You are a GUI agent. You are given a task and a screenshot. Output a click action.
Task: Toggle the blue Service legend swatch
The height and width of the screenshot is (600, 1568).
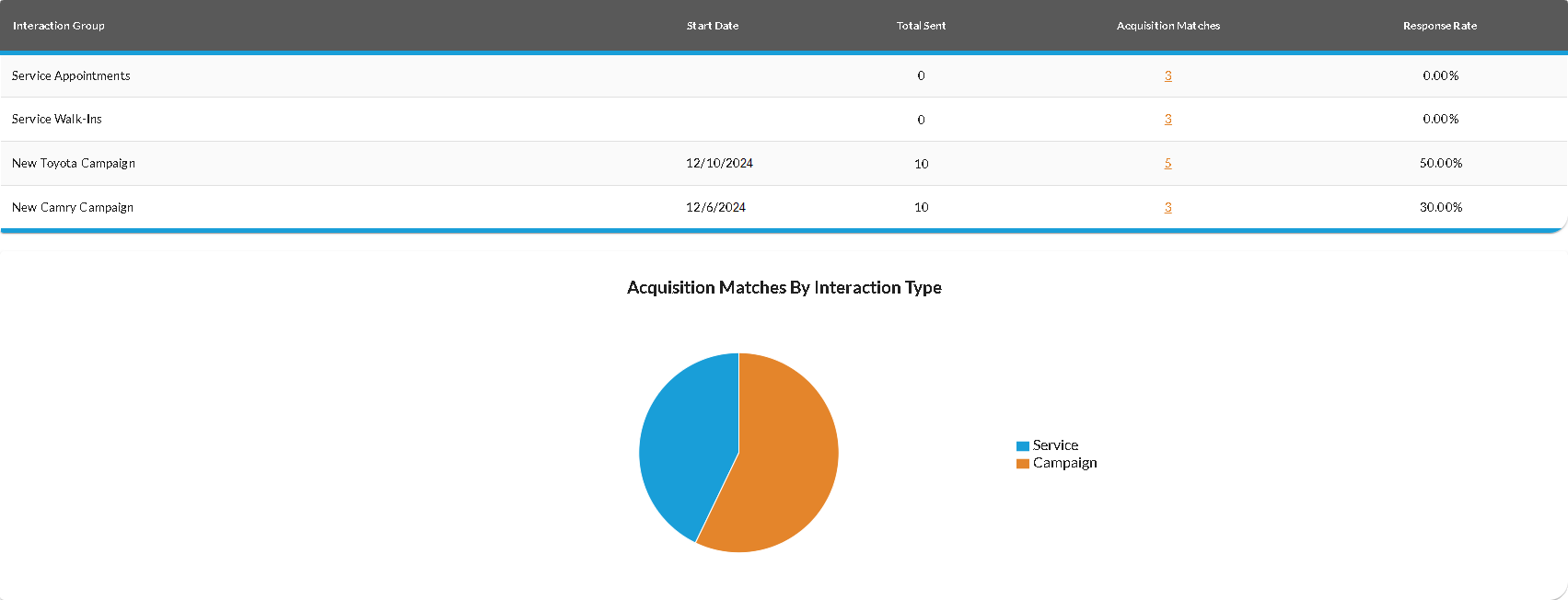click(1022, 445)
